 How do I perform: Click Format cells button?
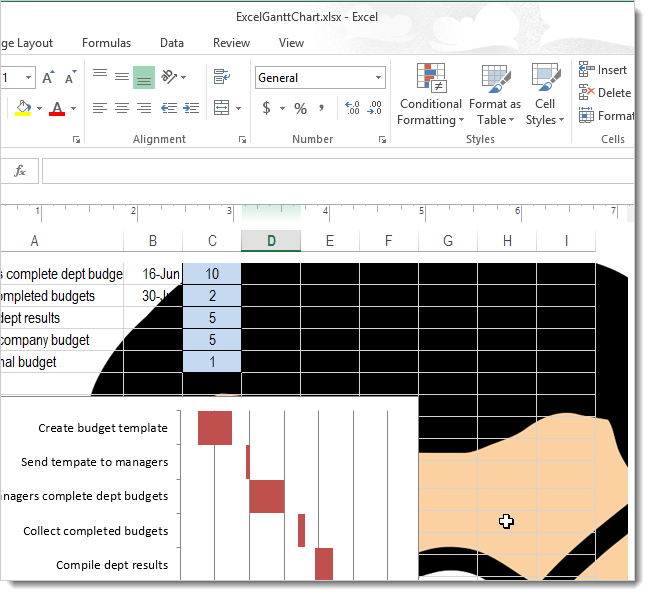click(606, 116)
